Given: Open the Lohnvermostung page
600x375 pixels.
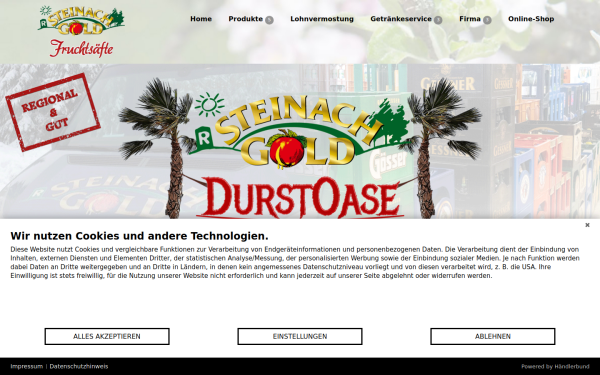Looking at the screenshot, I should [322, 19].
